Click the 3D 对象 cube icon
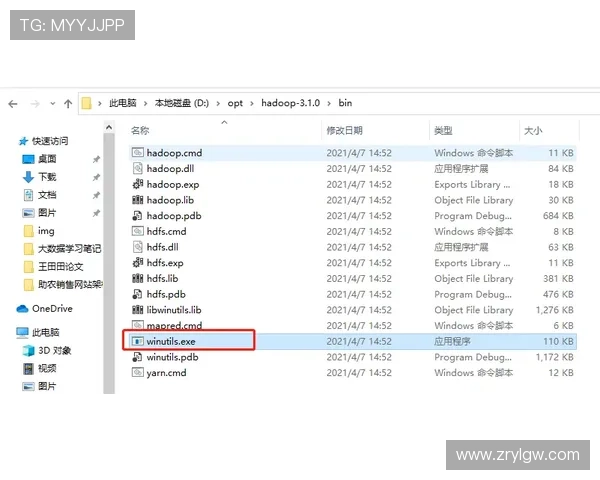This screenshot has height=480, width=600. (x=28, y=350)
